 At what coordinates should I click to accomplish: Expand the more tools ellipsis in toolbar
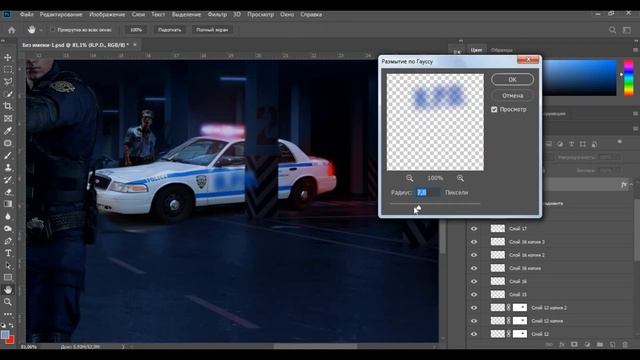pos(8,314)
